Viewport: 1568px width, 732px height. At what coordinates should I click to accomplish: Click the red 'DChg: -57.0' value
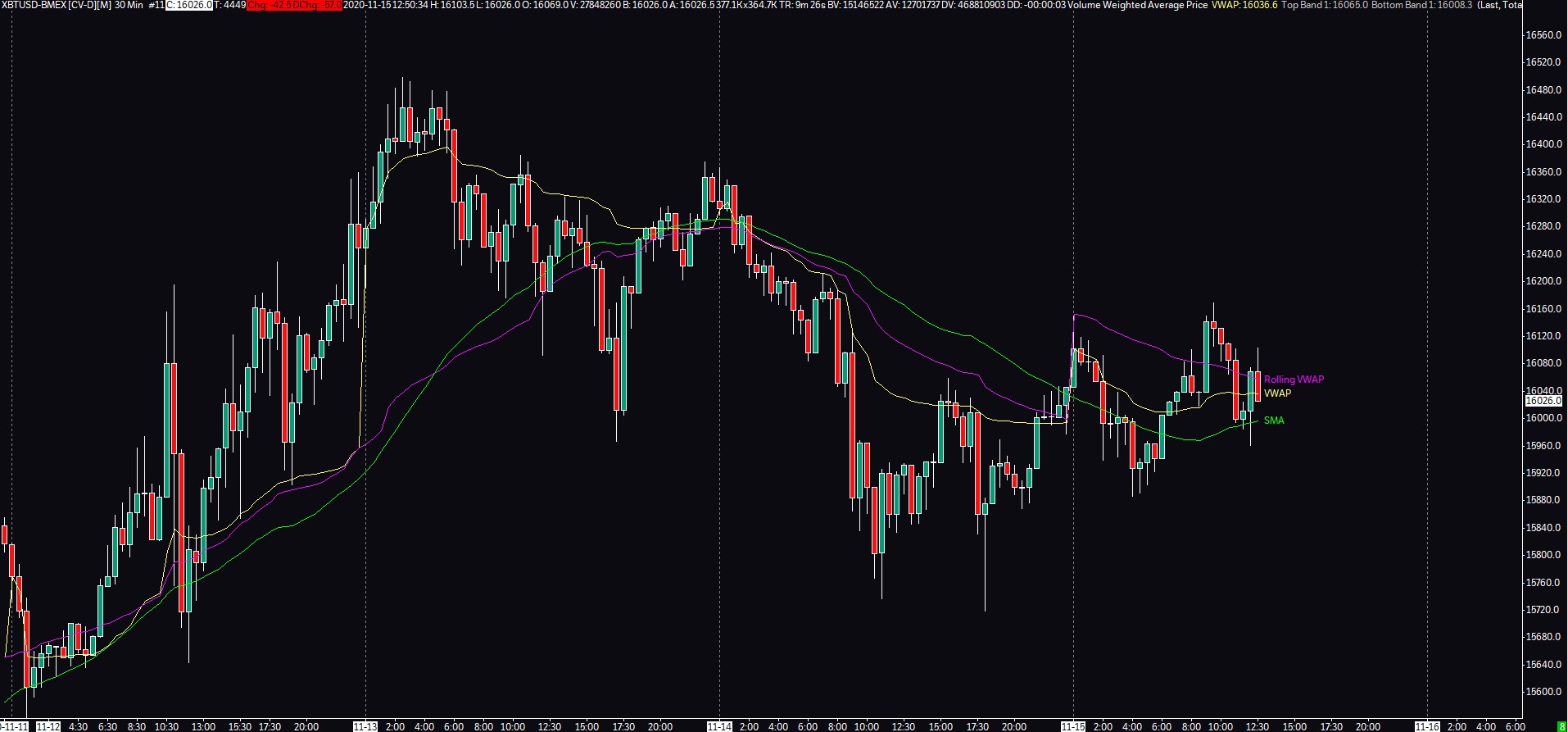pos(317,5)
